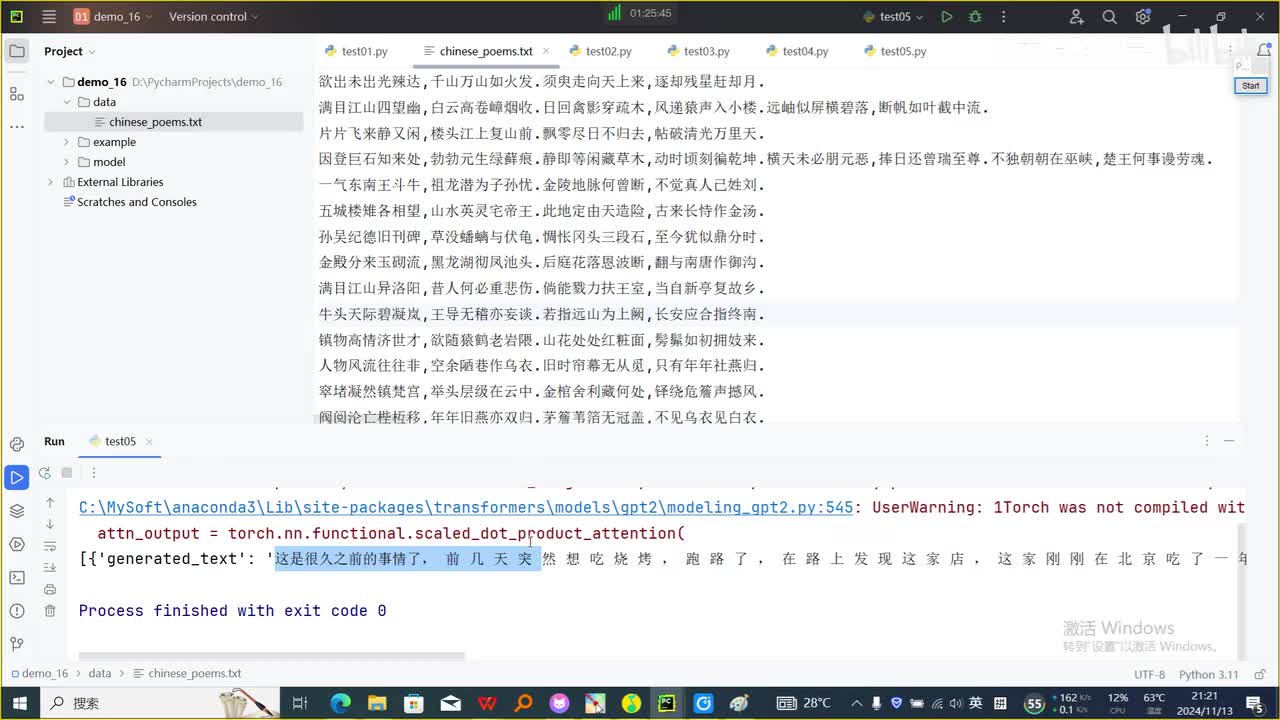Viewport: 1280px width, 720px height.
Task: Click demo_16 breadcrumb in status bar
Action: click(x=41, y=674)
